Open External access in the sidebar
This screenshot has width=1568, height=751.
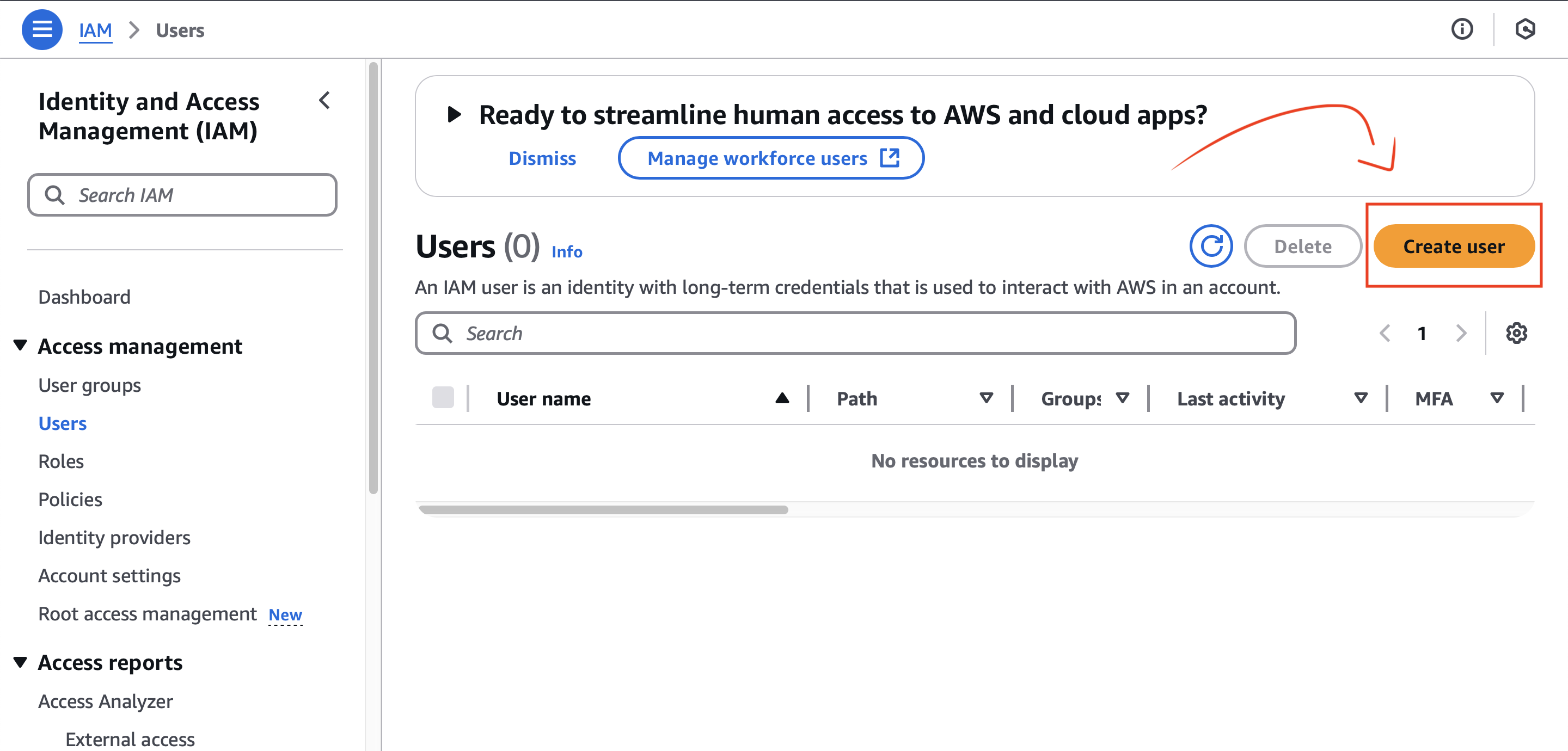(x=130, y=740)
